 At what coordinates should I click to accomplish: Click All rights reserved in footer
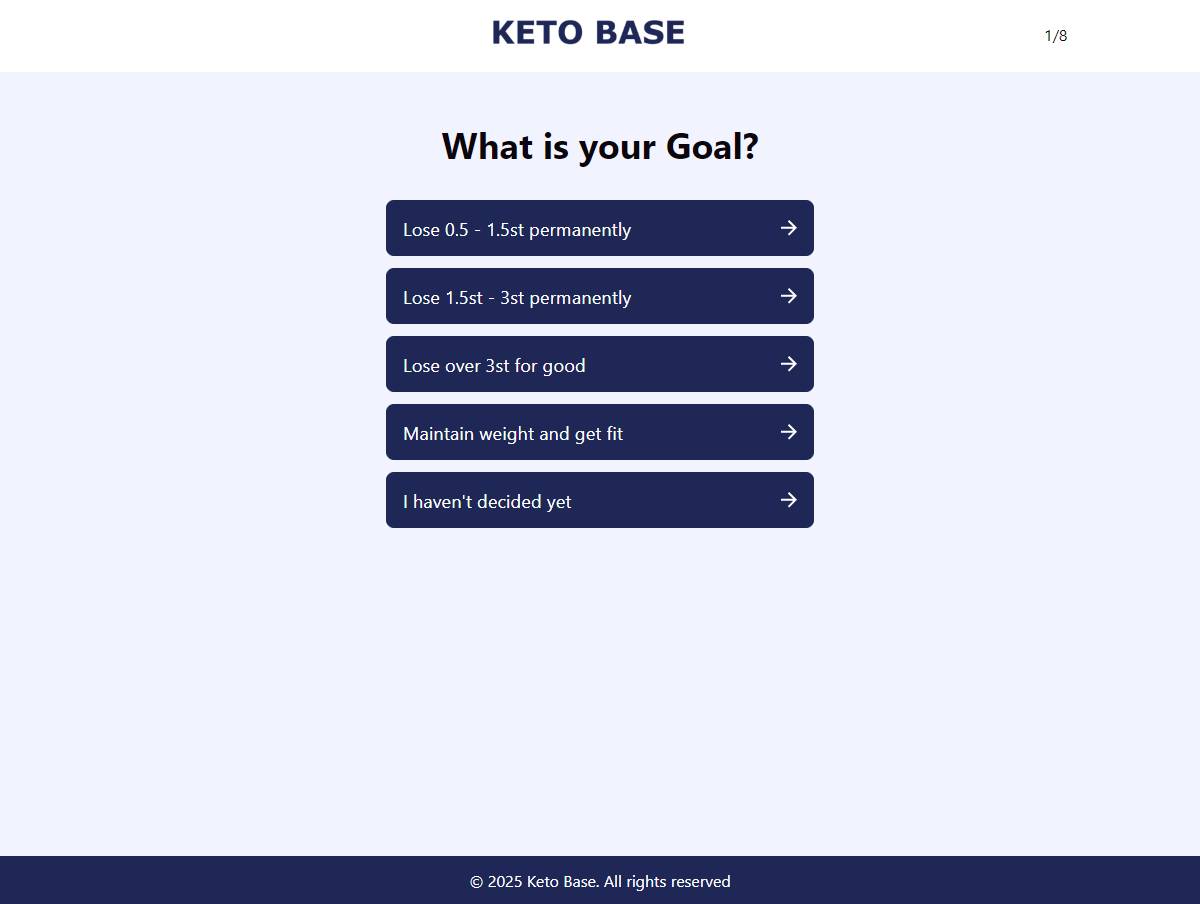[667, 882]
